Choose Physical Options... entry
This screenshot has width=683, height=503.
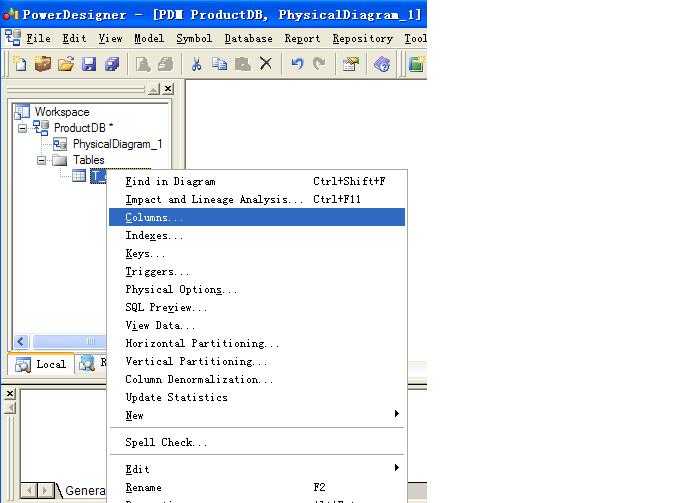click(257, 289)
